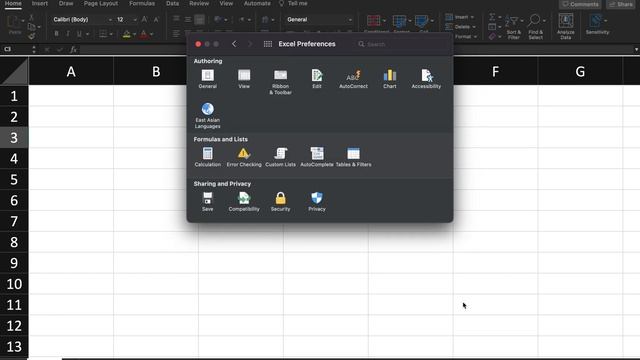Screen dimensions: 640x360
Task: Open Error Checking preferences
Action: 244,157
